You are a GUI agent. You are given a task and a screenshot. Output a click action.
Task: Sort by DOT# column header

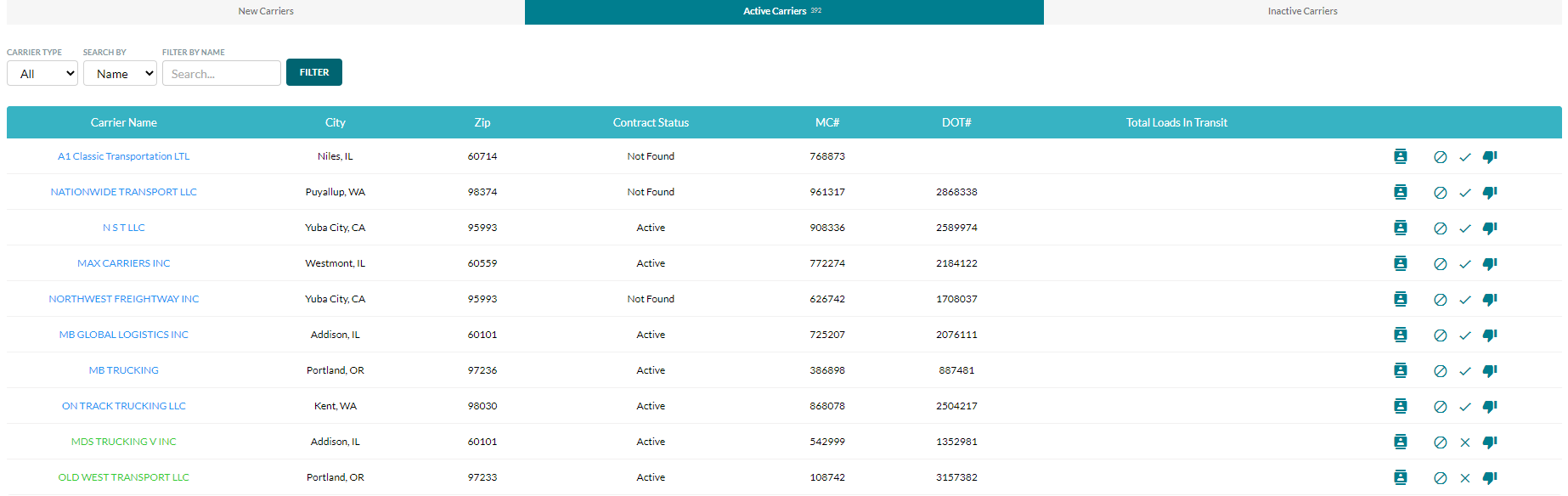[x=956, y=122]
